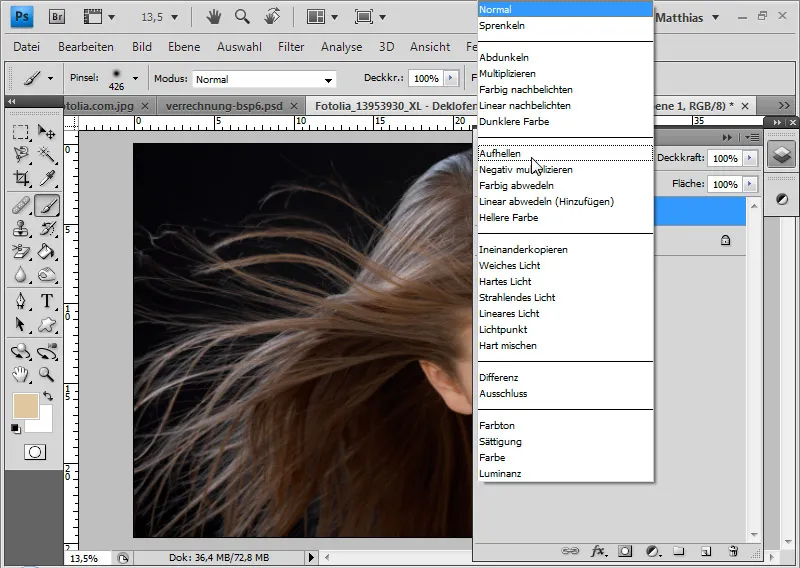Switch to verrechnung-bsp6.psd tab
The height and width of the screenshot is (568, 800).
[224, 106]
